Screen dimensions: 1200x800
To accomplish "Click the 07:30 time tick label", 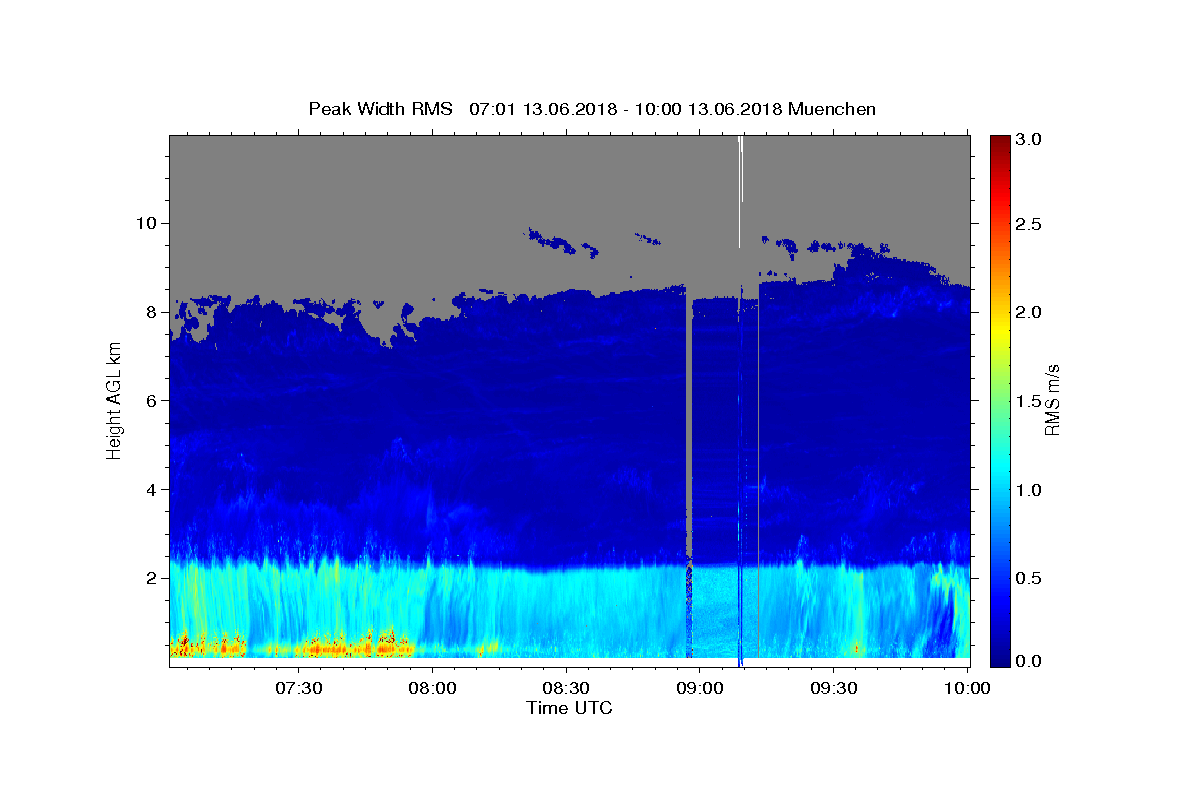I will point(298,688).
